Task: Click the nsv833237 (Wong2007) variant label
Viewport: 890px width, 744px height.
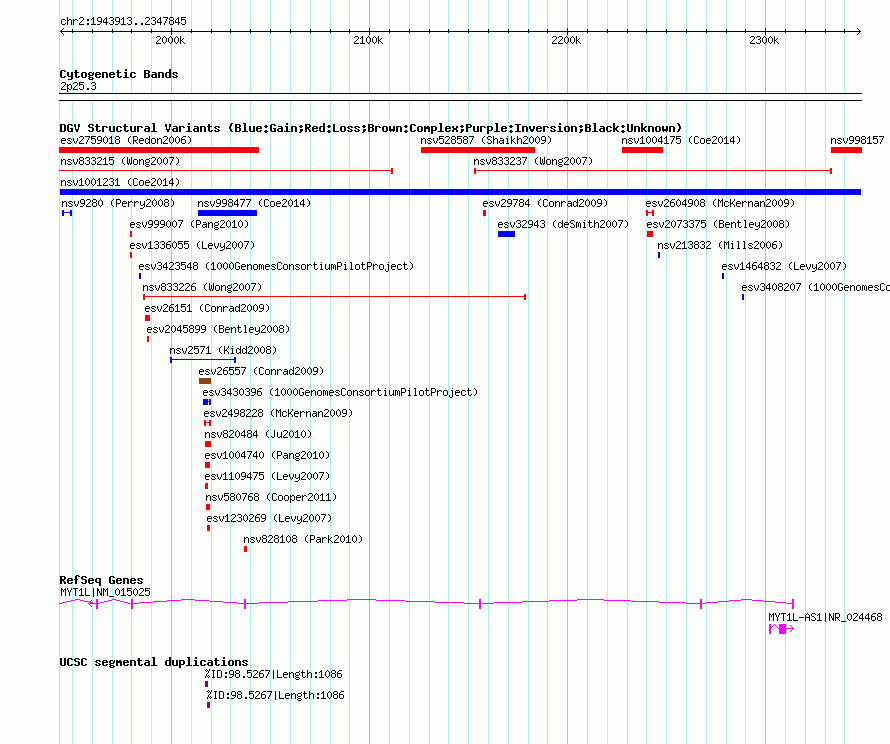Action: click(x=532, y=161)
